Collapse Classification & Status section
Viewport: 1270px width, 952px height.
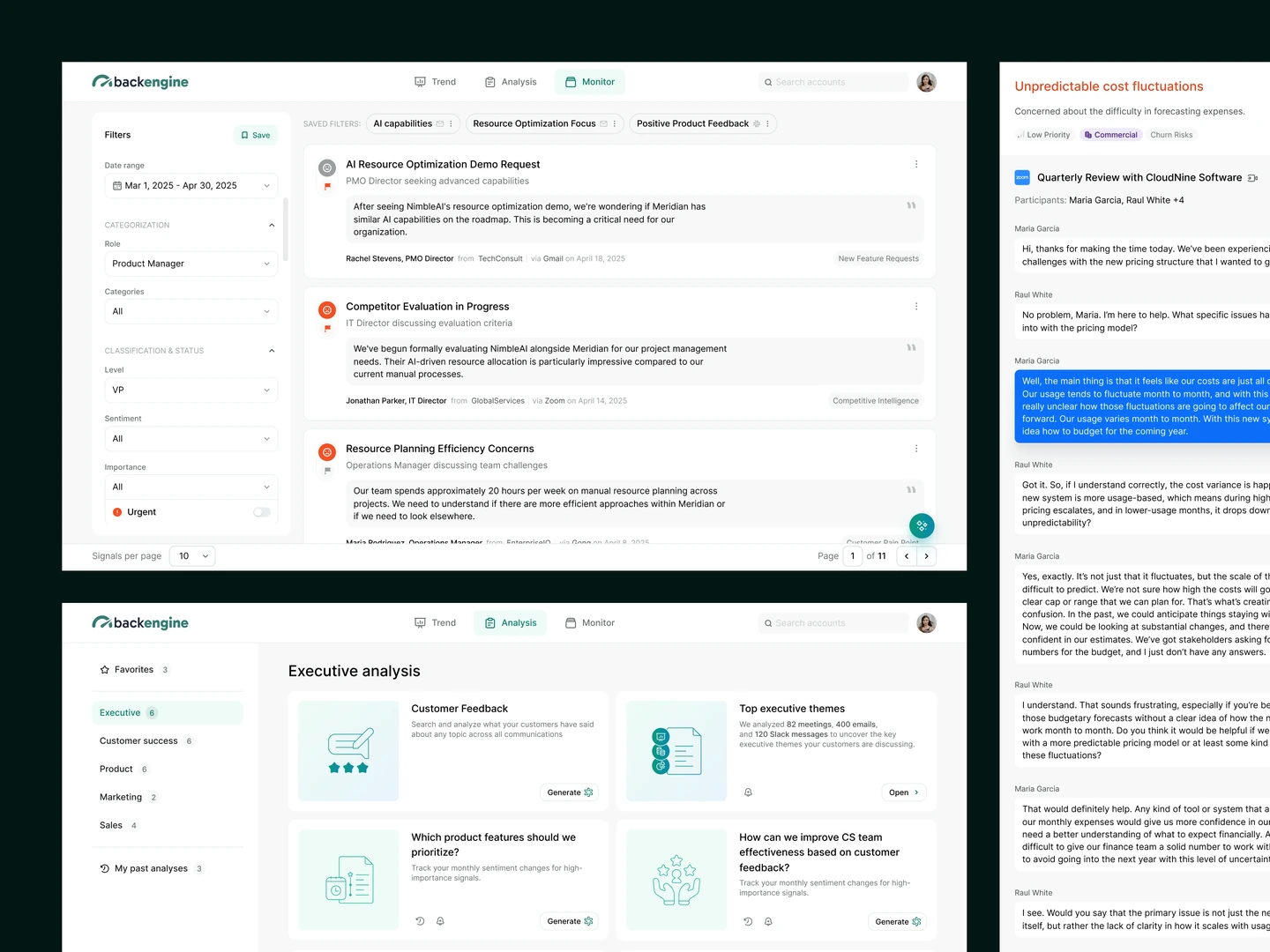pos(272,351)
